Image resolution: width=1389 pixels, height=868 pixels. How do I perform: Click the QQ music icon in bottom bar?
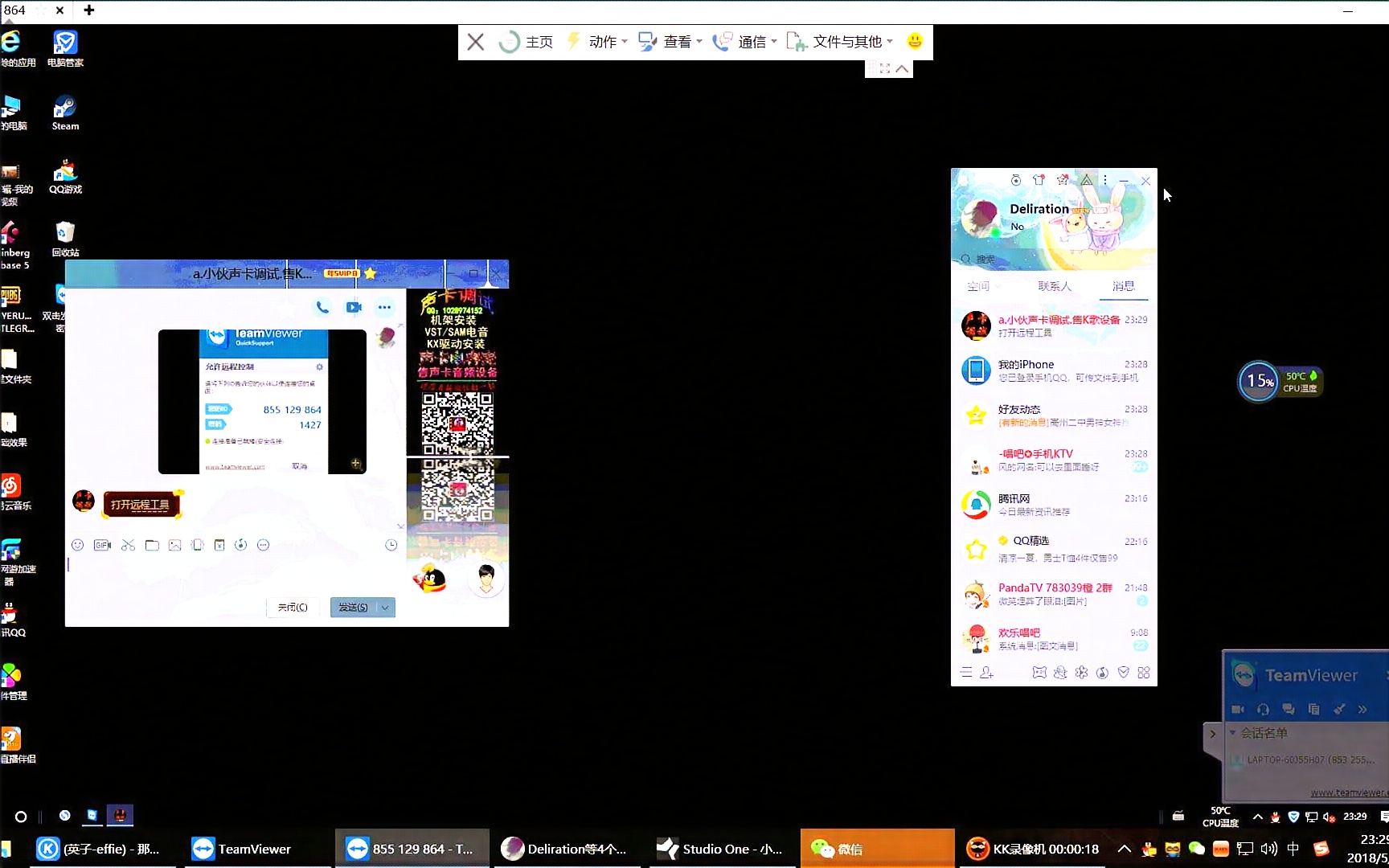pos(1102,672)
